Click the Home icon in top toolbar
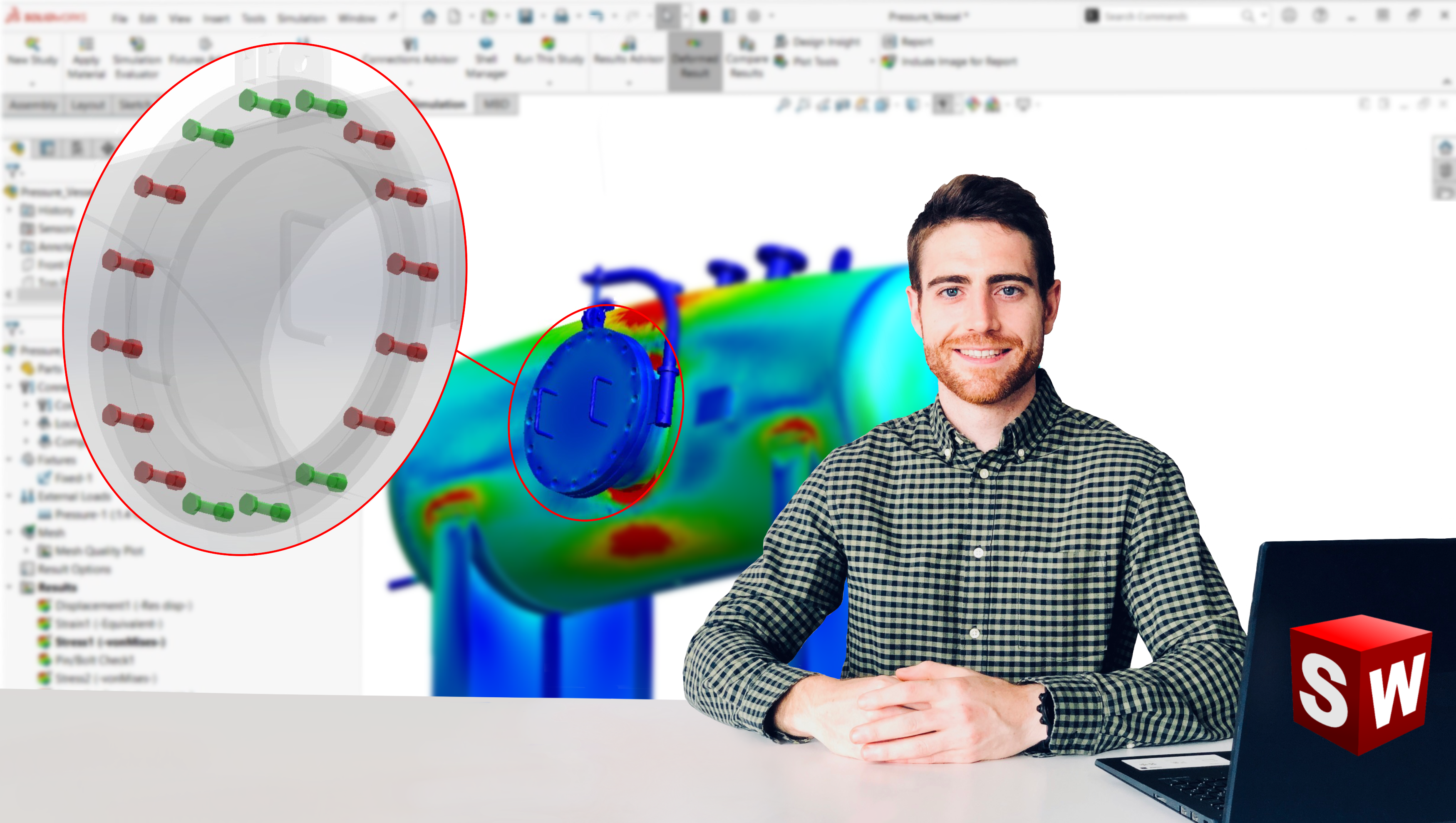Screen dimensions: 1456x823 pos(429,16)
